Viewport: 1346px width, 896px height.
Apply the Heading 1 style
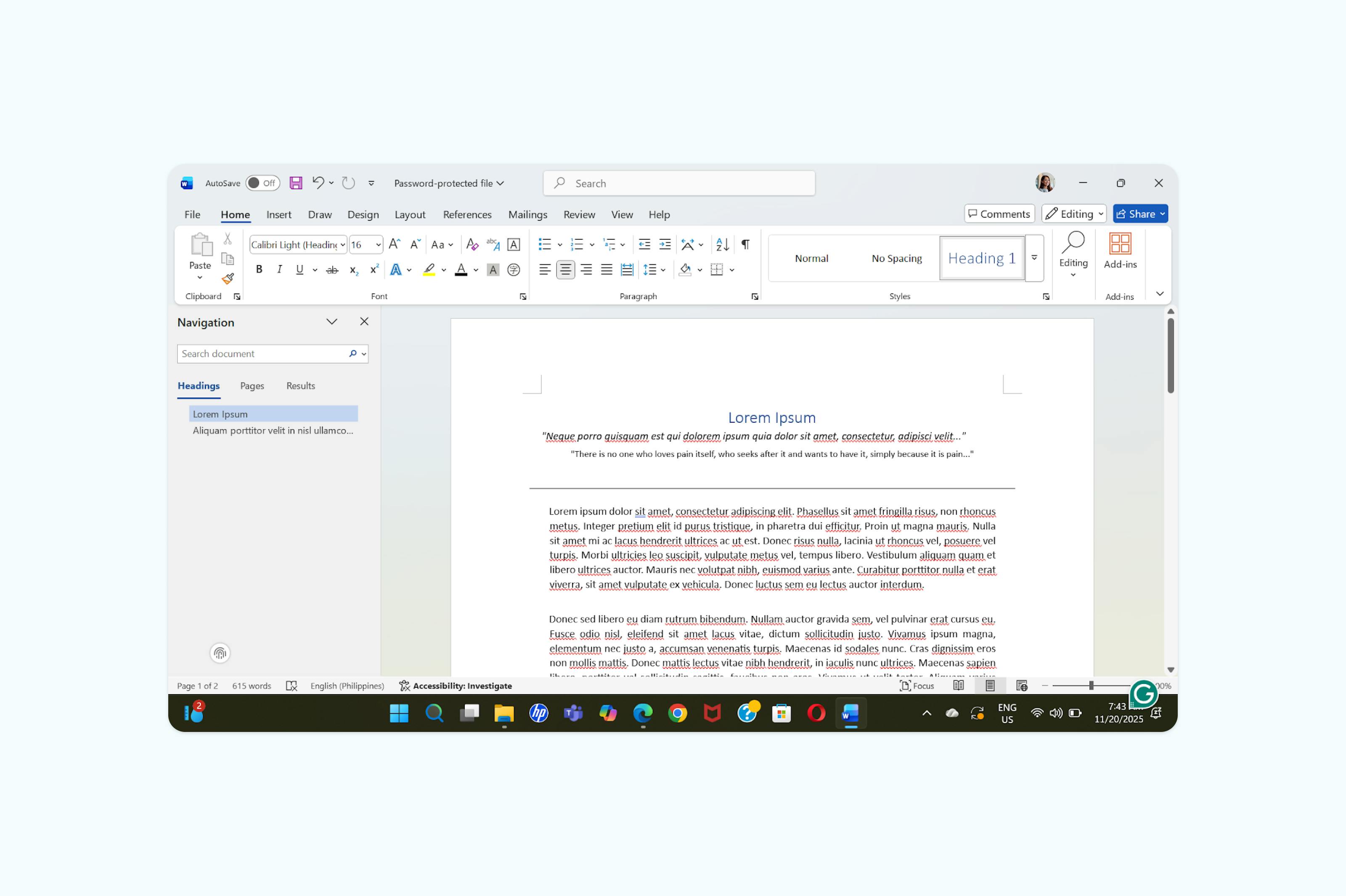tap(981, 258)
